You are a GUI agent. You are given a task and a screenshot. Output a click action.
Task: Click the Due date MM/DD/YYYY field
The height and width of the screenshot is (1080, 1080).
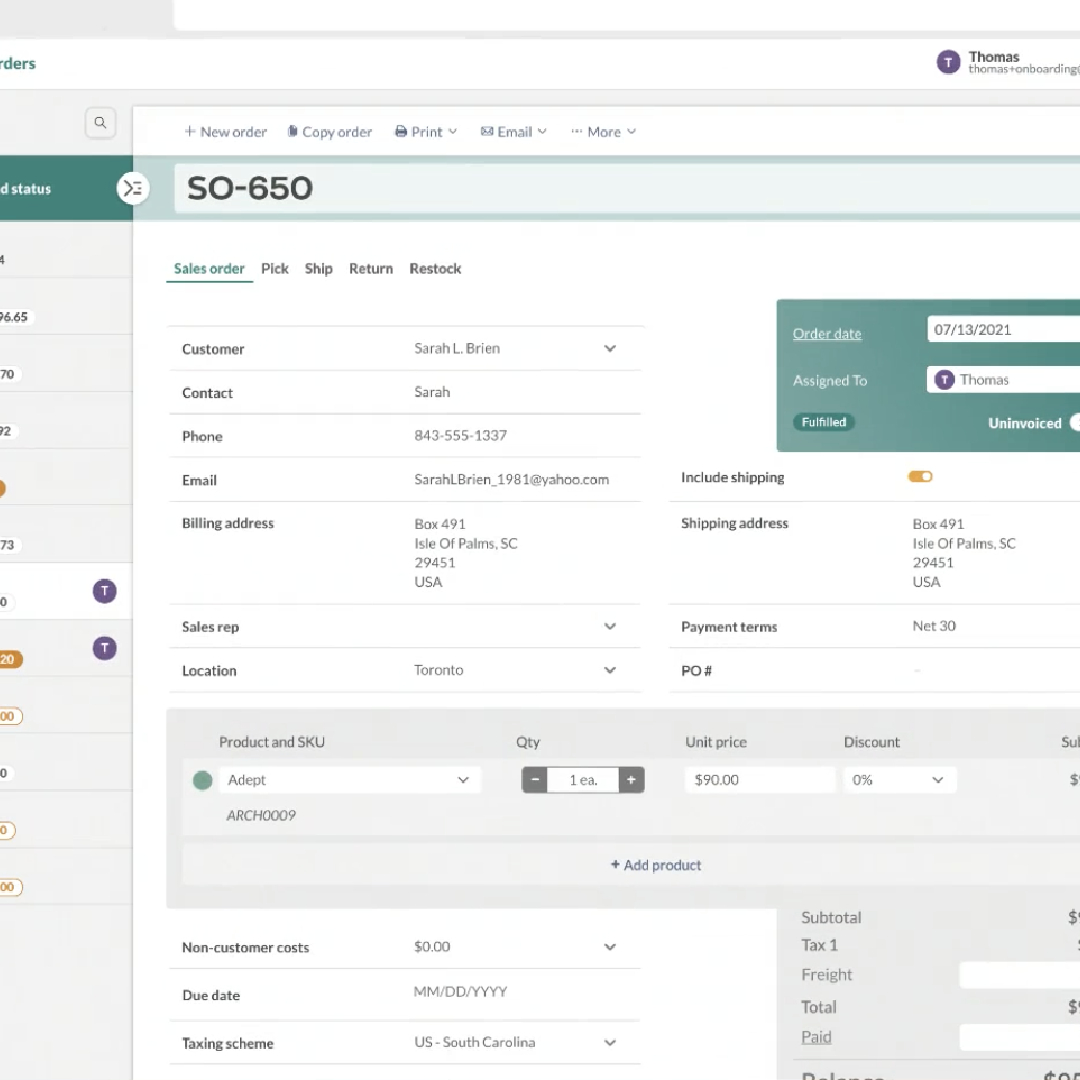click(x=459, y=992)
